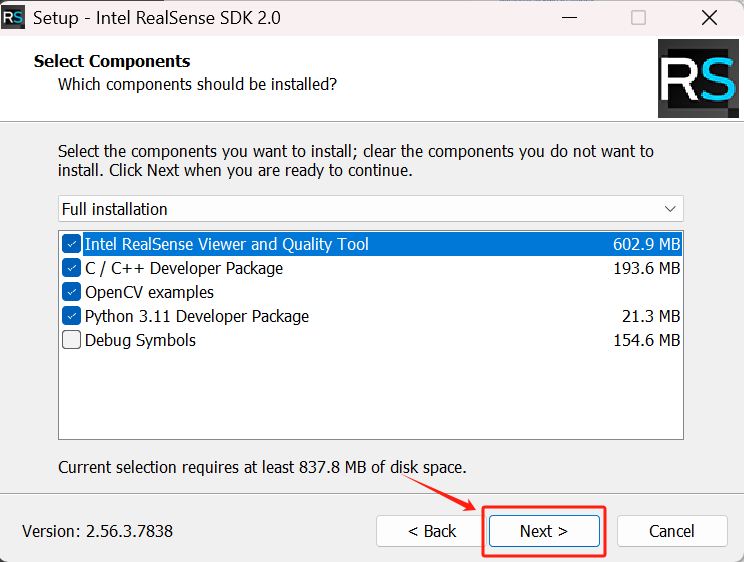
Task: Minimize the Setup window
Action: point(569,18)
